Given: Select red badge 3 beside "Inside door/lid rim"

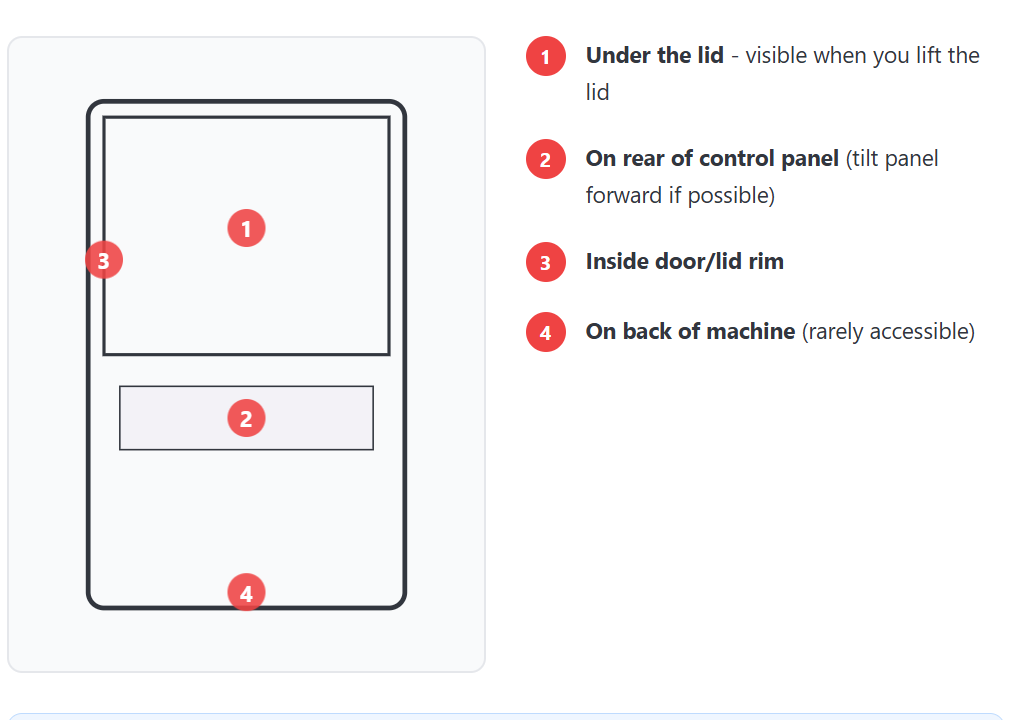Looking at the screenshot, I should (545, 263).
